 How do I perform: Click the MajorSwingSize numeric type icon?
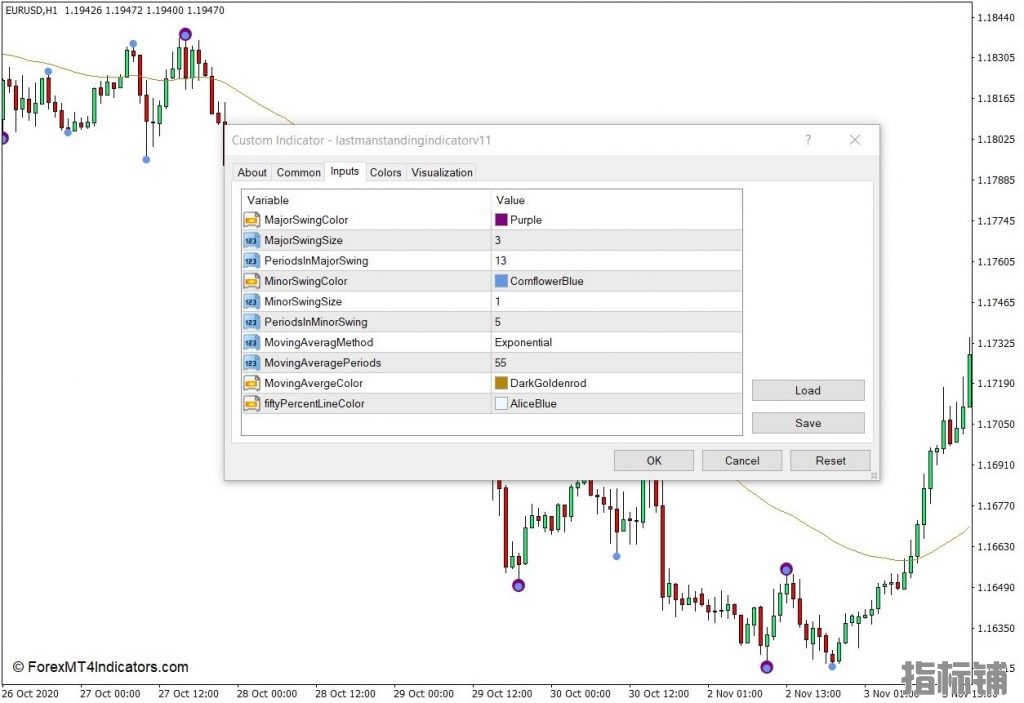(251, 240)
